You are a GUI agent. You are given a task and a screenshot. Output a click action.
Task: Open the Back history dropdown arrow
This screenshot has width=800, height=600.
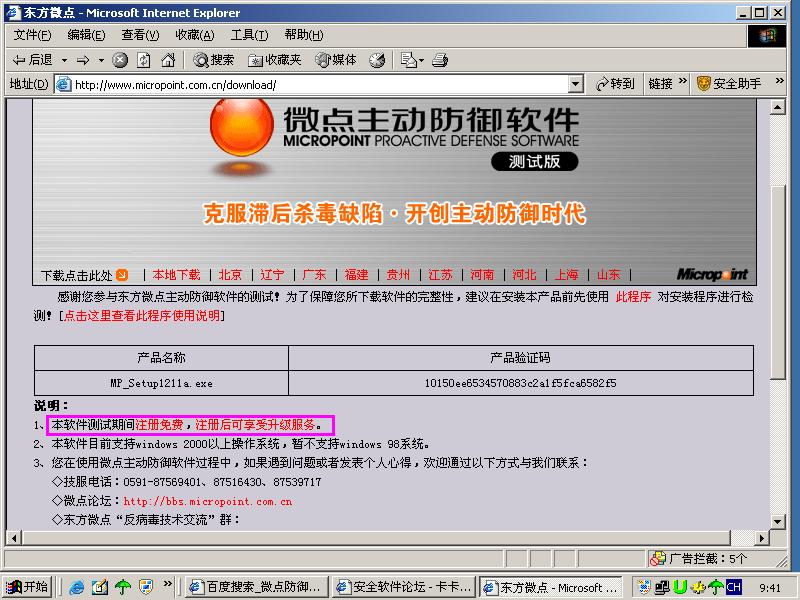pos(64,60)
